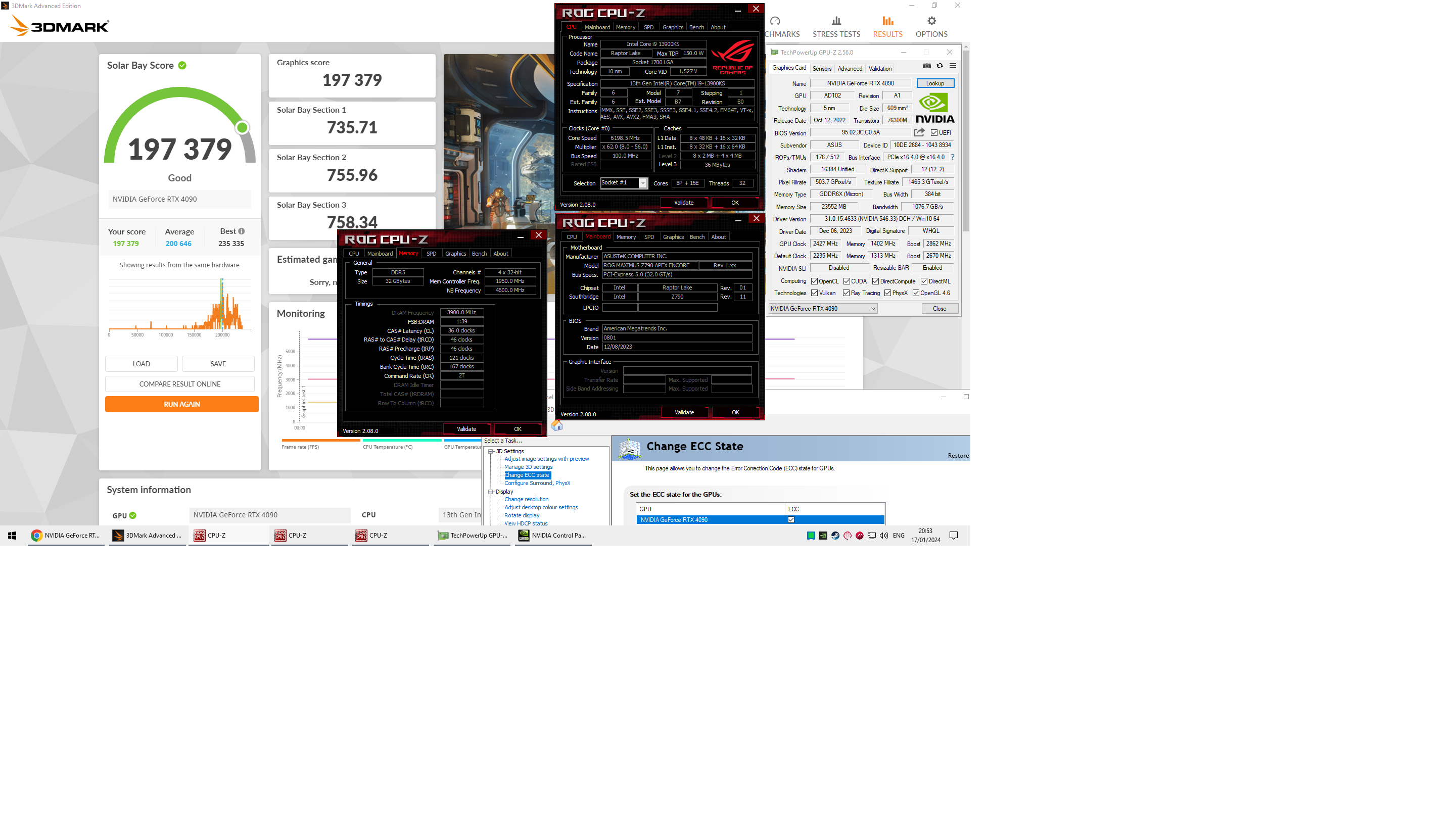Click the RUN AGAIN button in 3DMark
The height and width of the screenshot is (820, 1456).
[x=181, y=404]
